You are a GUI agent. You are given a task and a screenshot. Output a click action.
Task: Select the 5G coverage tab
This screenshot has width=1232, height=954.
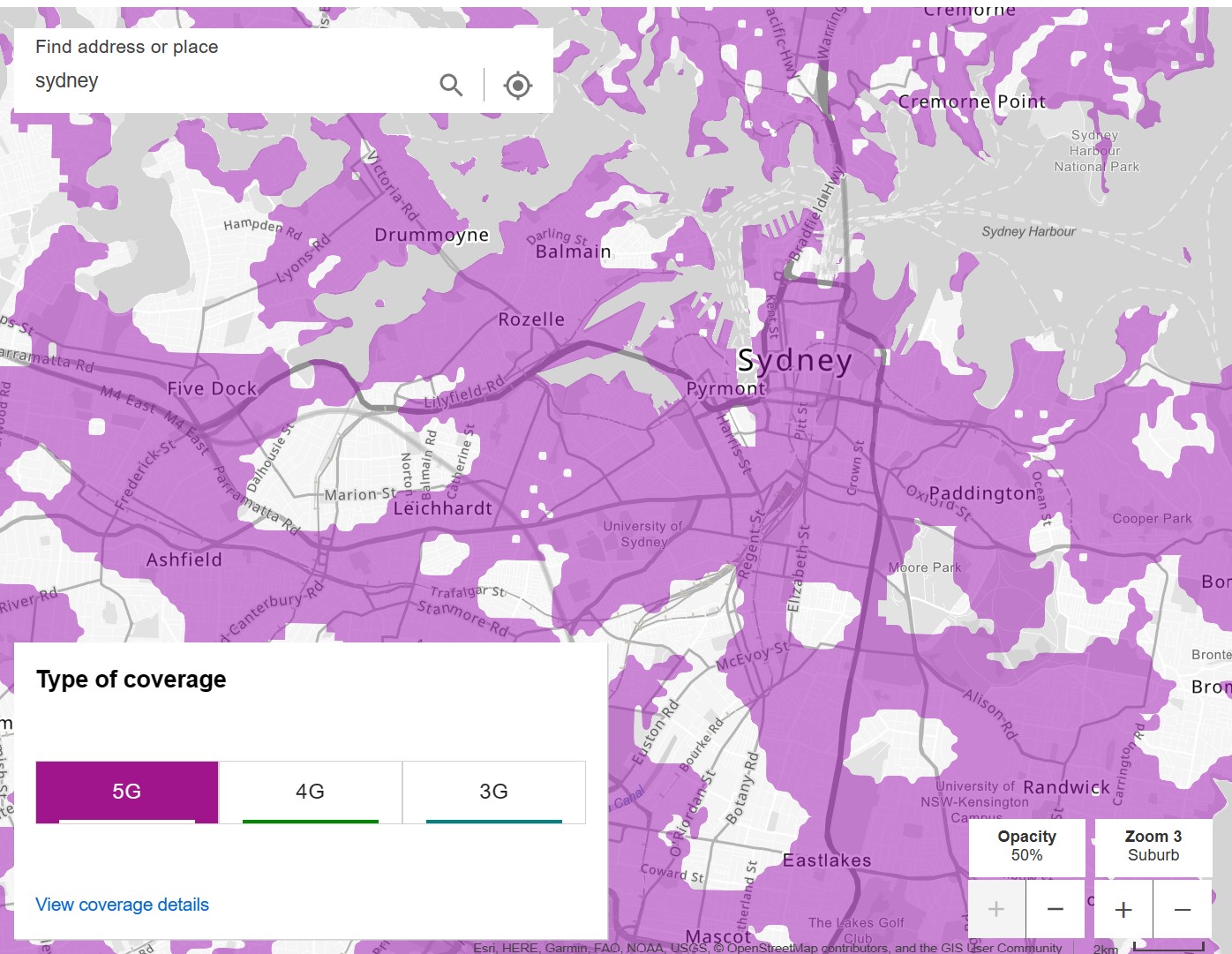tap(127, 792)
